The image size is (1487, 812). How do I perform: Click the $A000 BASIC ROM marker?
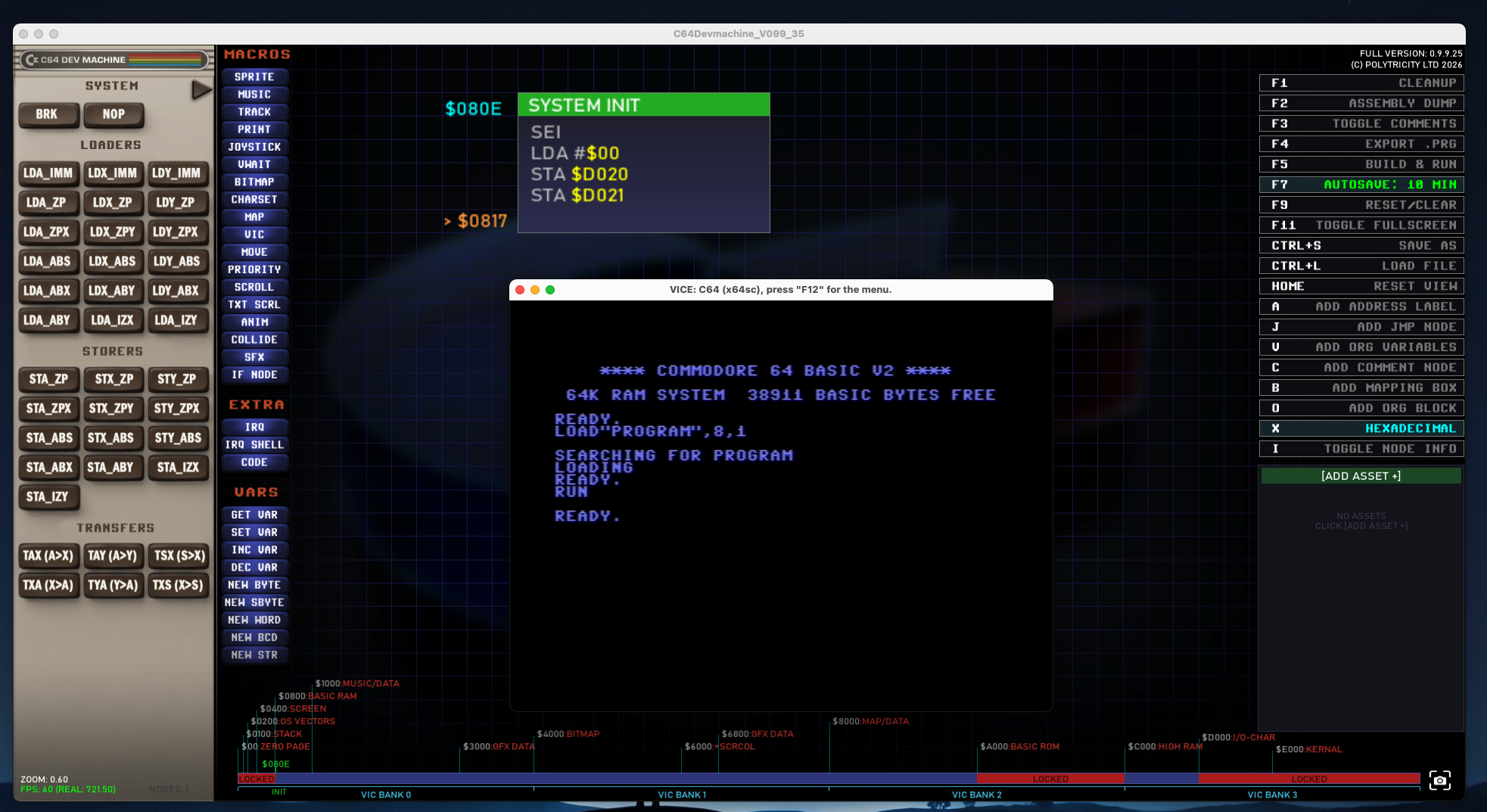1019,747
